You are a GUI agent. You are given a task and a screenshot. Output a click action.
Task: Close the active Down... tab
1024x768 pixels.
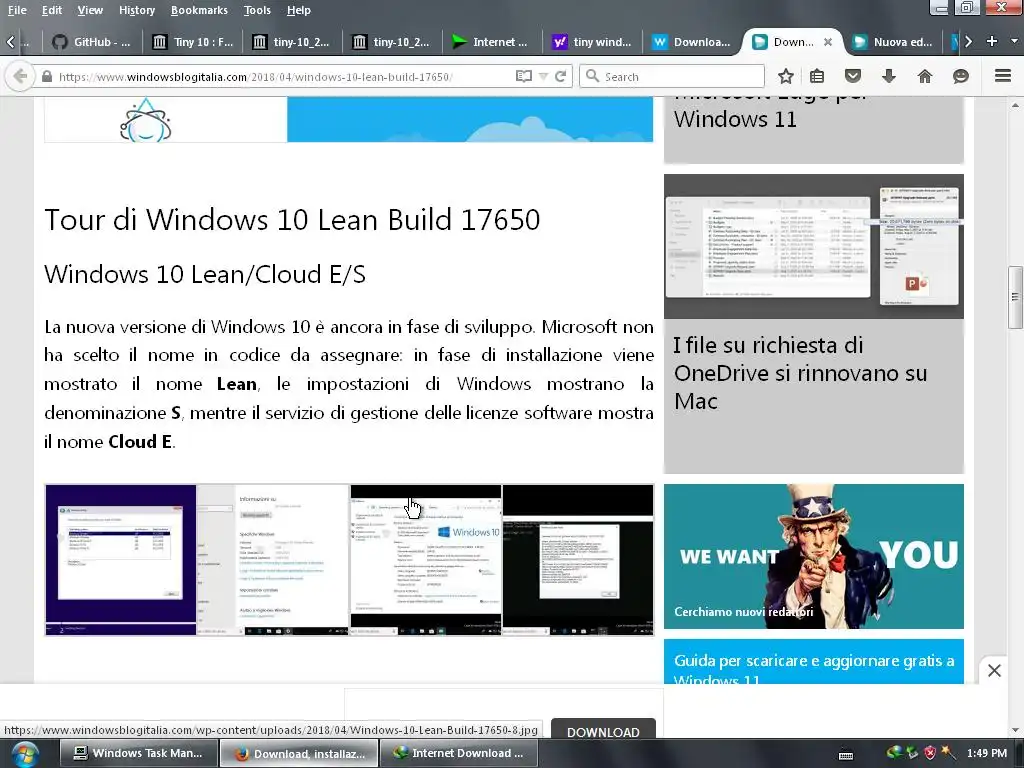click(827, 42)
